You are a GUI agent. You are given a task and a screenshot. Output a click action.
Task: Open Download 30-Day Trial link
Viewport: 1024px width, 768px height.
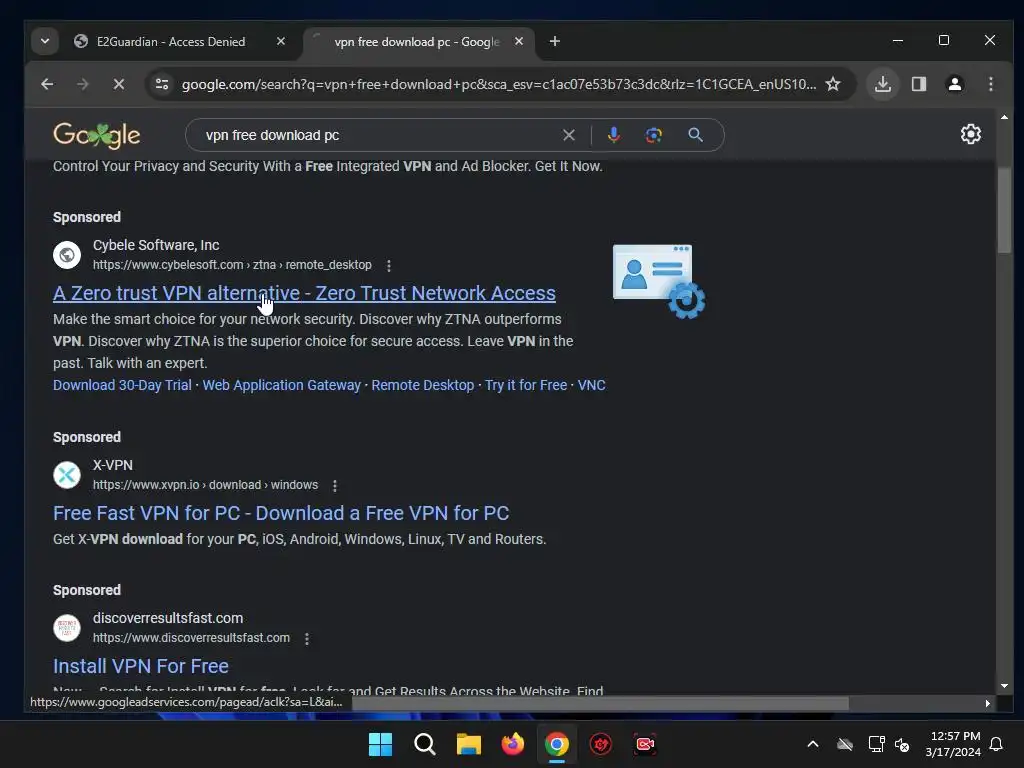pyautogui.click(x=122, y=385)
